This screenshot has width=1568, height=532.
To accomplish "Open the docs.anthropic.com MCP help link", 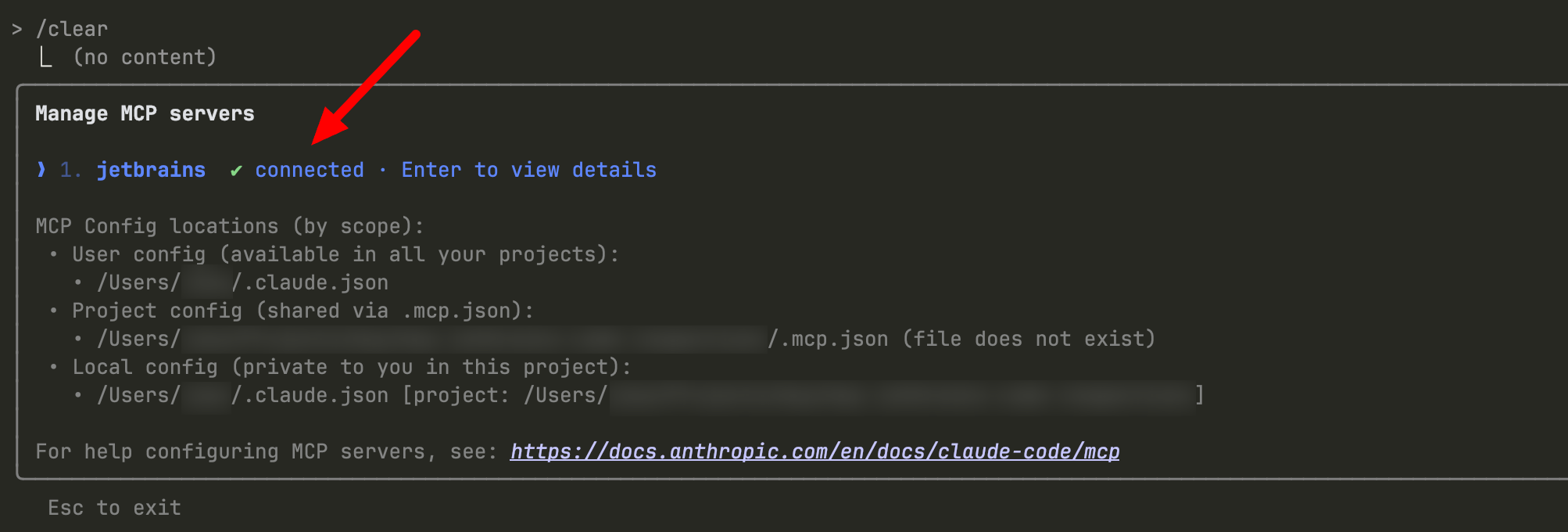I will tap(814, 451).
